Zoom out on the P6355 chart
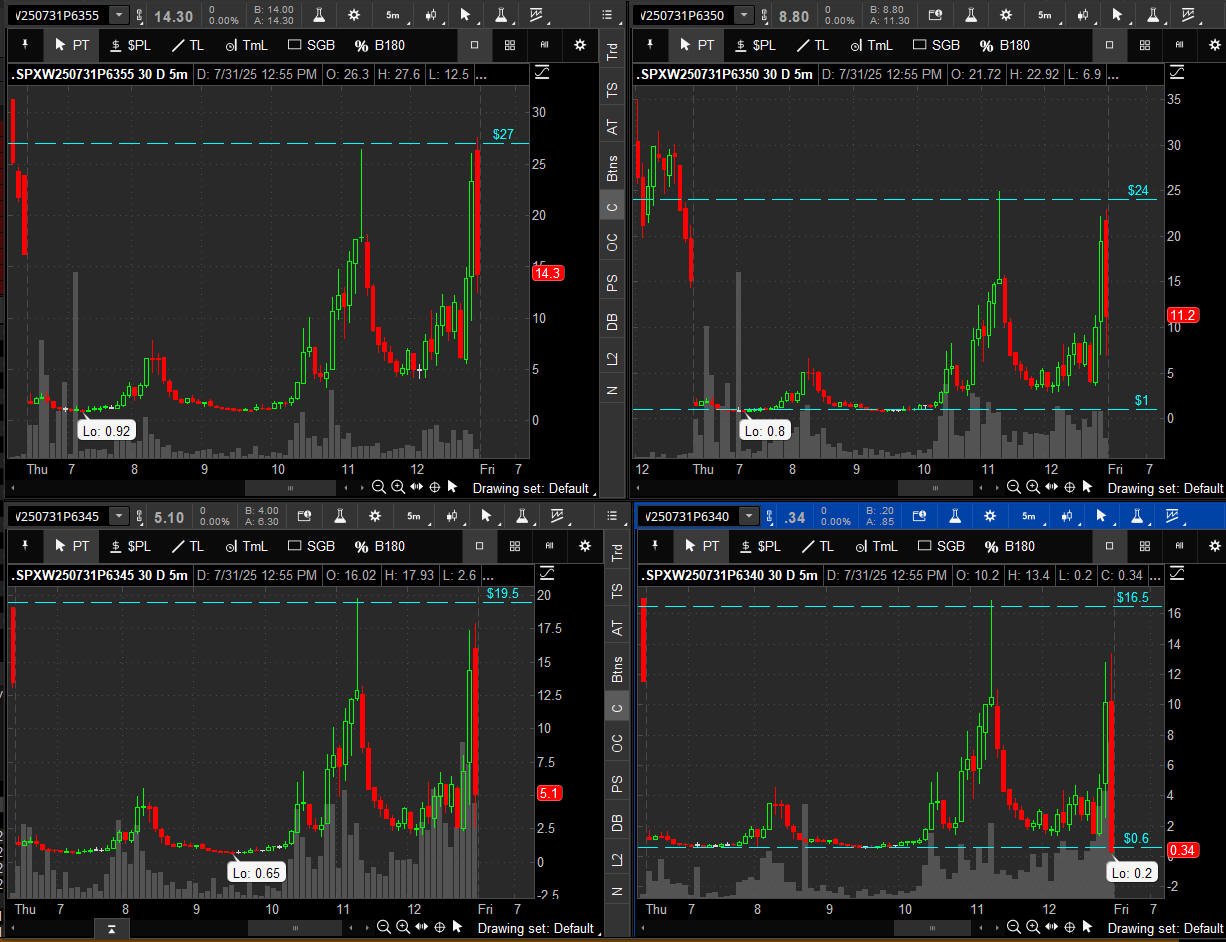 pyautogui.click(x=379, y=487)
